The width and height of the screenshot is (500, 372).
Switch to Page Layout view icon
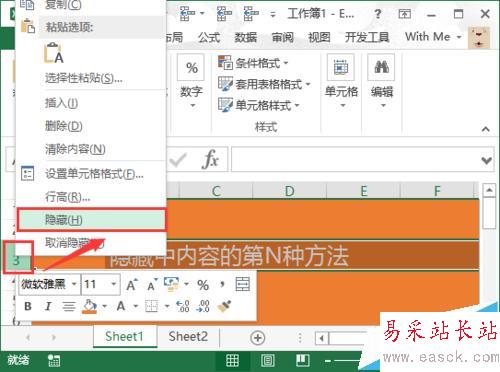point(267,360)
